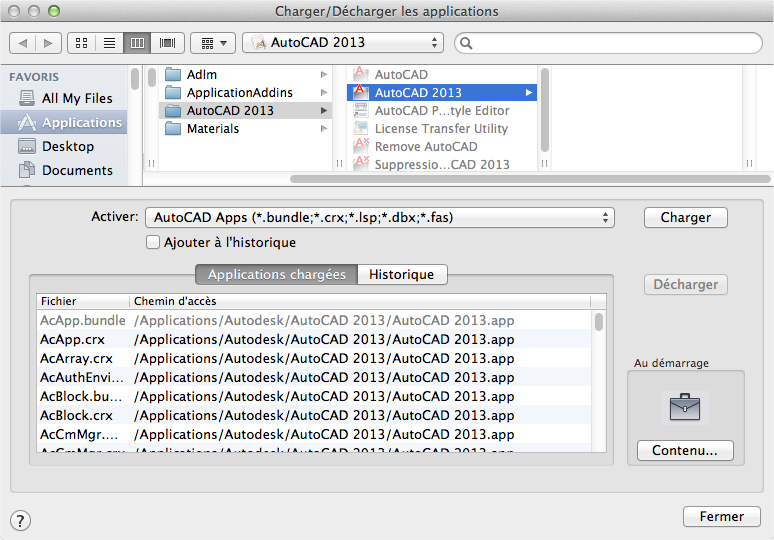
Task: Expand the Materials folder arrow
Action: 324,128
